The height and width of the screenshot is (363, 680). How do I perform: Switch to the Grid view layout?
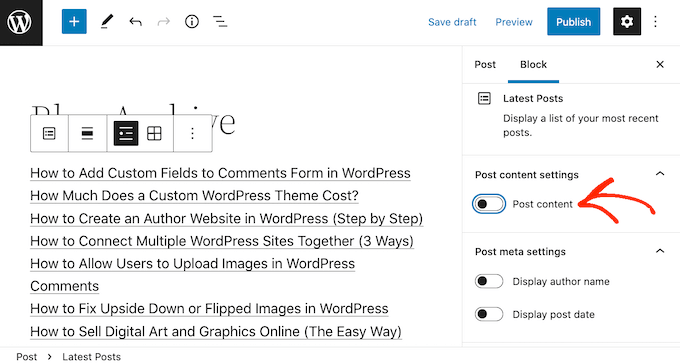(x=154, y=134)
